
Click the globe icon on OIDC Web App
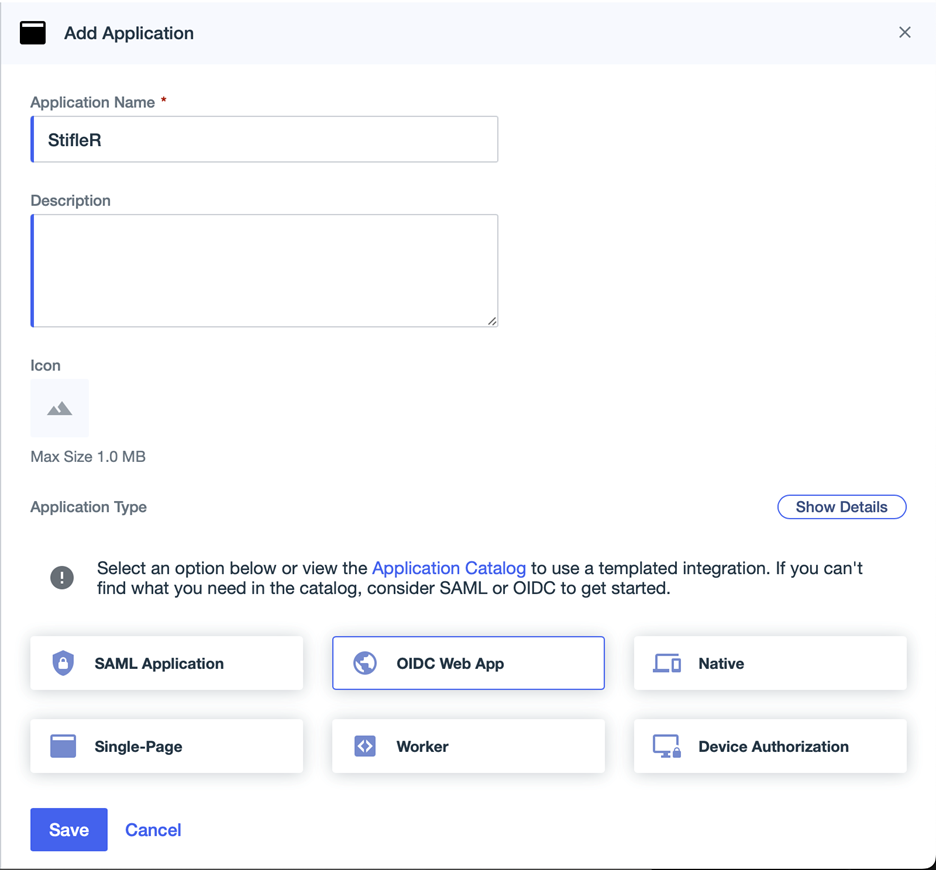365,663
